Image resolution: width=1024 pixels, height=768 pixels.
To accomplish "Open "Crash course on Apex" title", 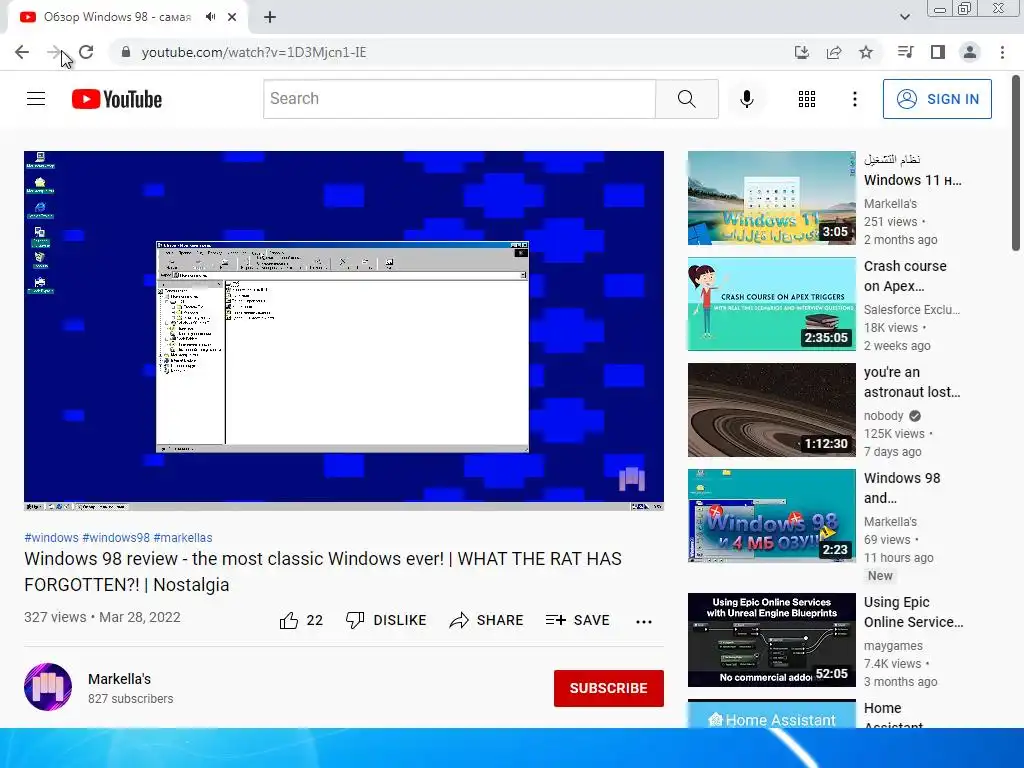I will pos(905,276).
